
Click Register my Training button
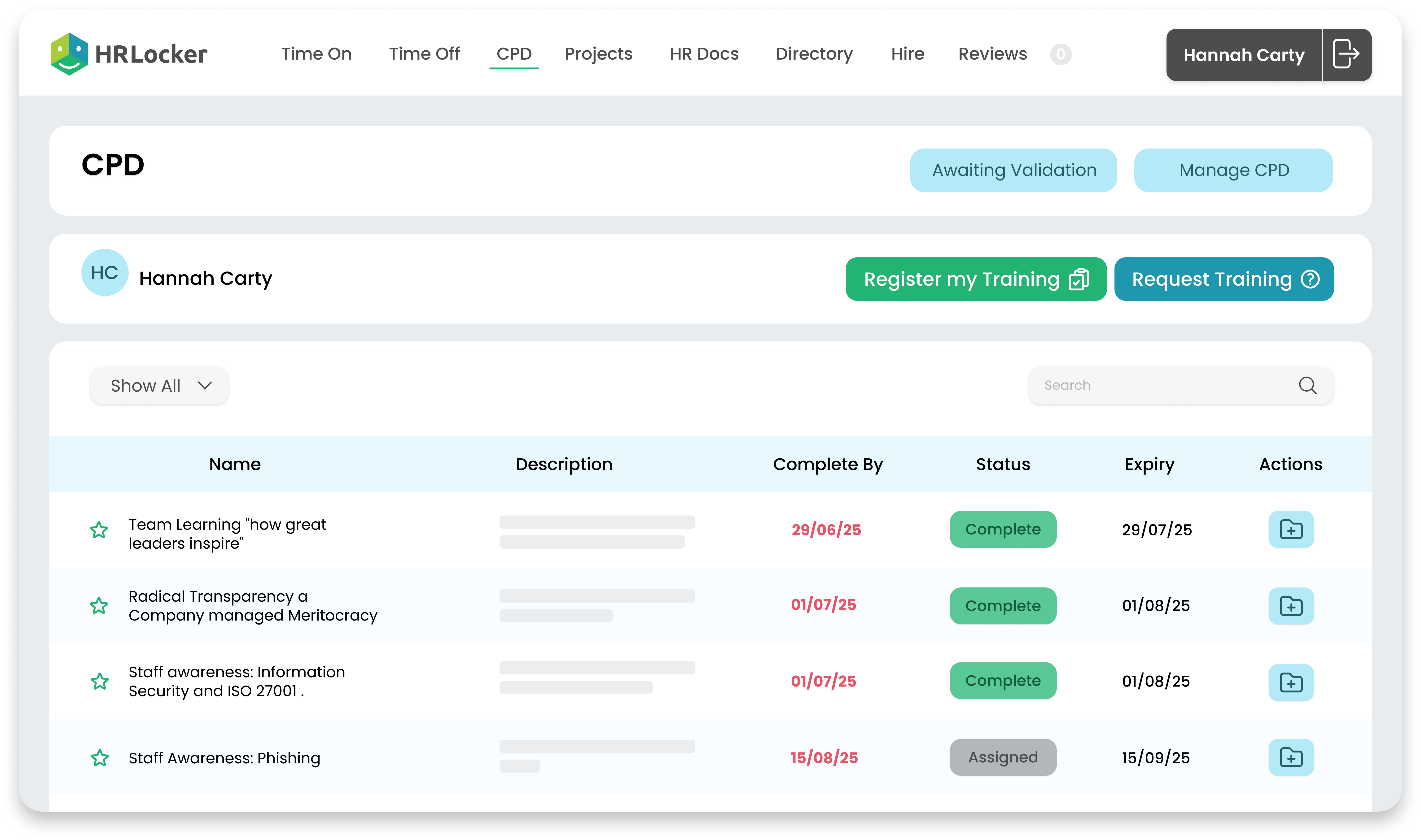pos(975,279)
